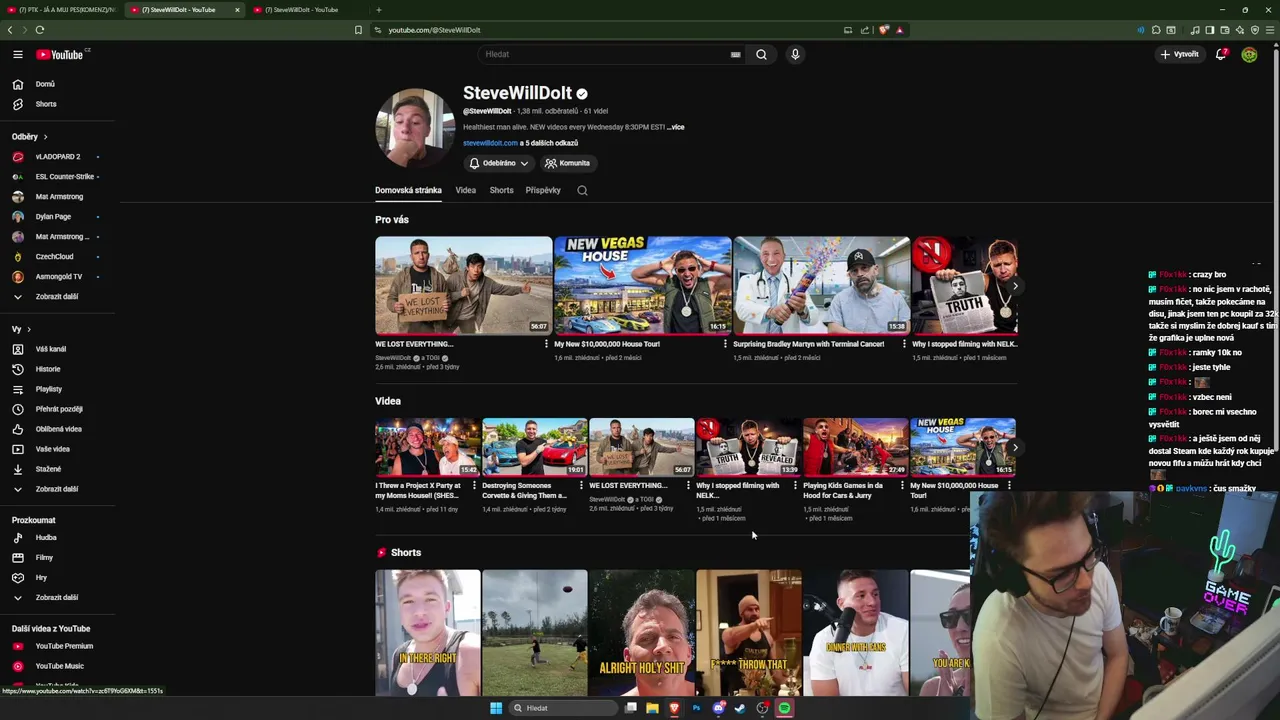Image resolution: width=1280 pixels, height=720 pixels.
Task: Expand Zobrazit další under Prozkoumat
Action: pyautogui.click(x=57, y=597)
